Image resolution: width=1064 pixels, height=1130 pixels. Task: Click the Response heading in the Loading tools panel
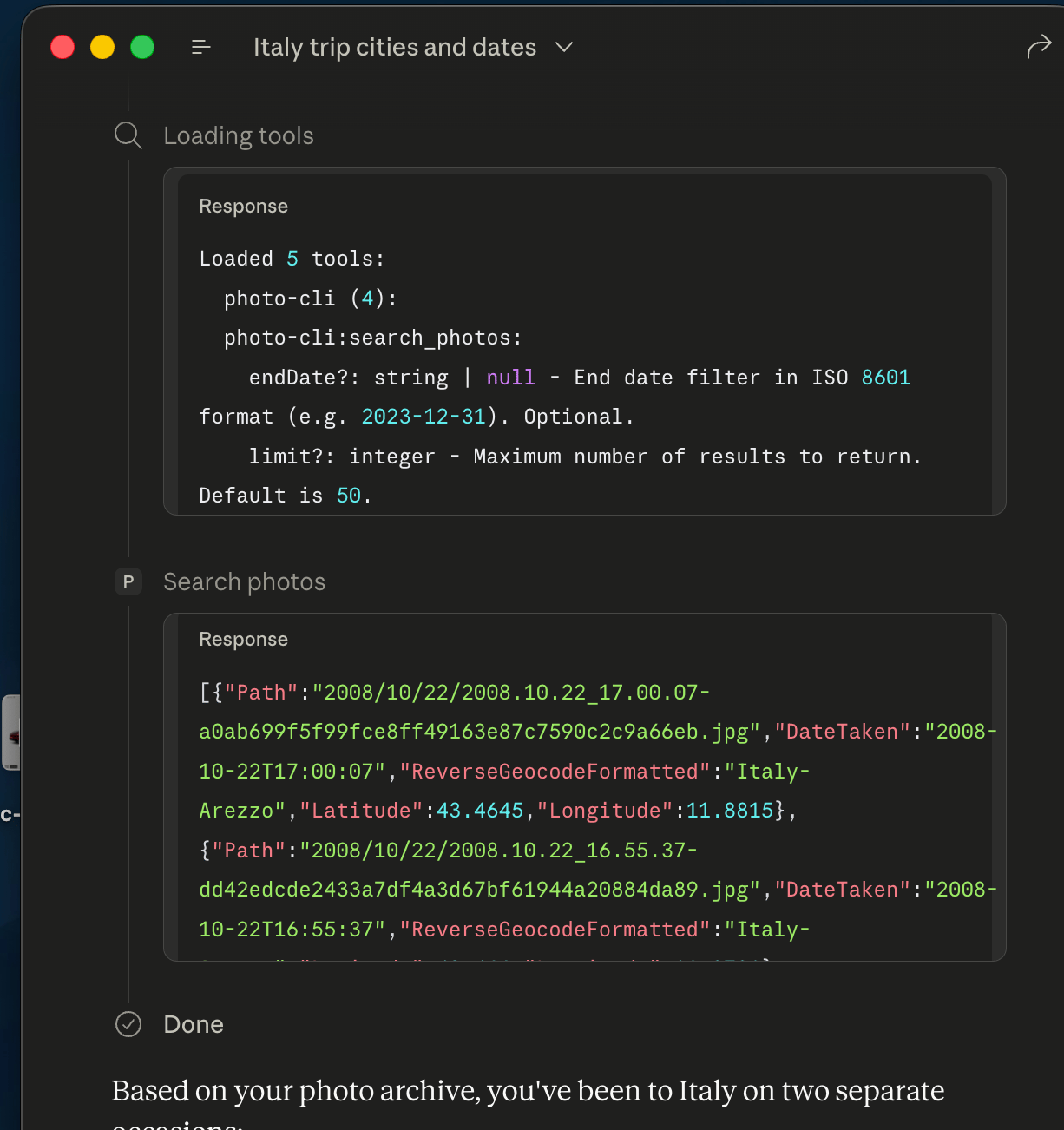(243, 206)
